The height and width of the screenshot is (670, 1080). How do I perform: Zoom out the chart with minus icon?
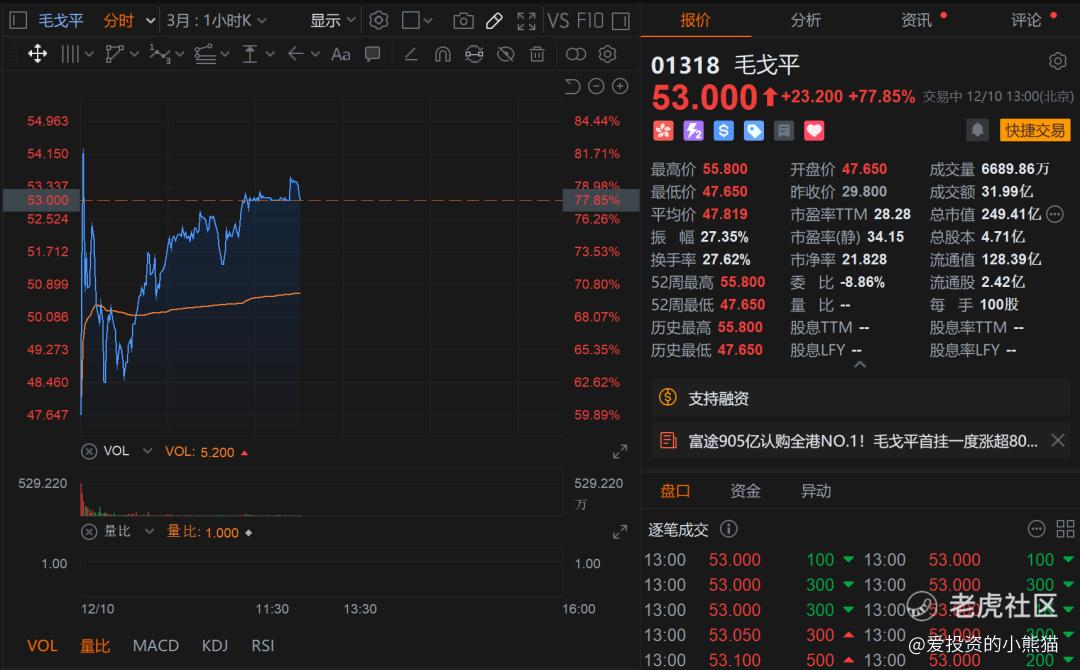click(x=596, y=86)
